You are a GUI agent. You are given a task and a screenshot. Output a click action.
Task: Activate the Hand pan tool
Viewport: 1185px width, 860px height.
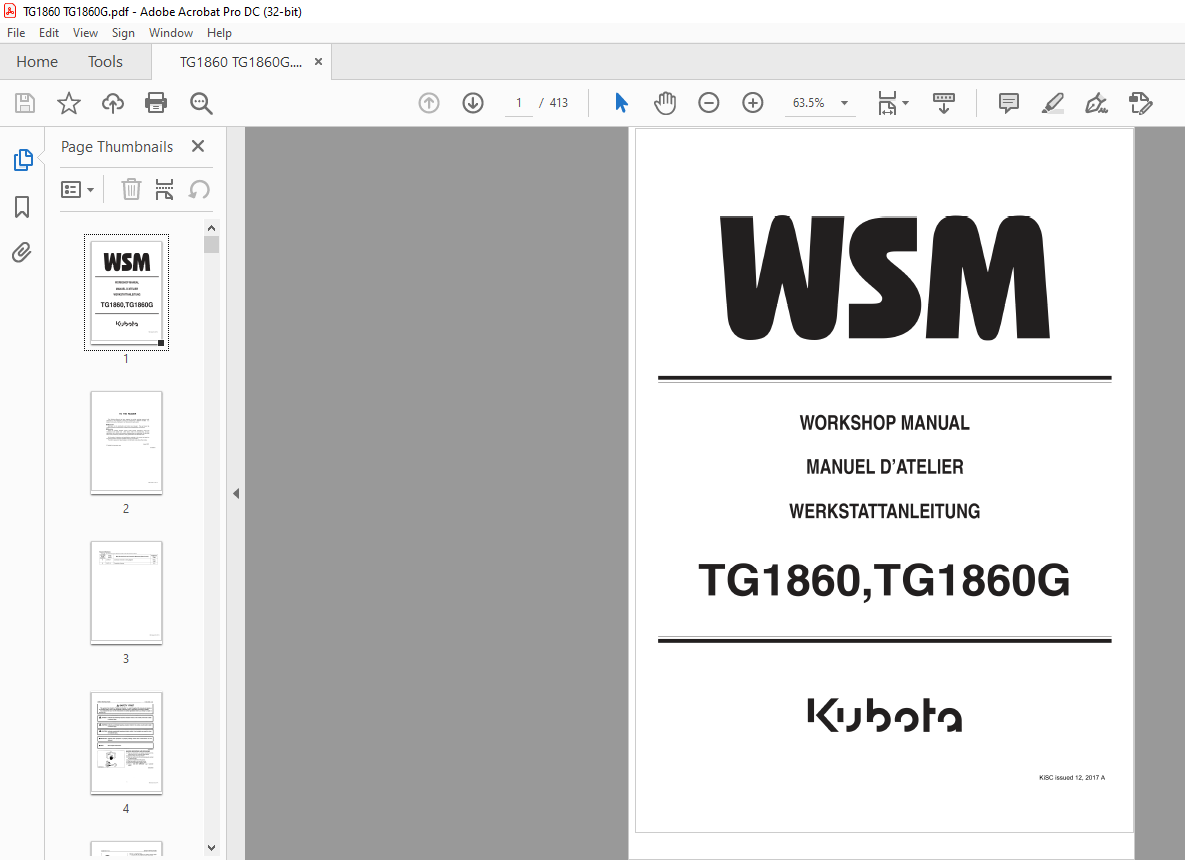tap(665, 103)
